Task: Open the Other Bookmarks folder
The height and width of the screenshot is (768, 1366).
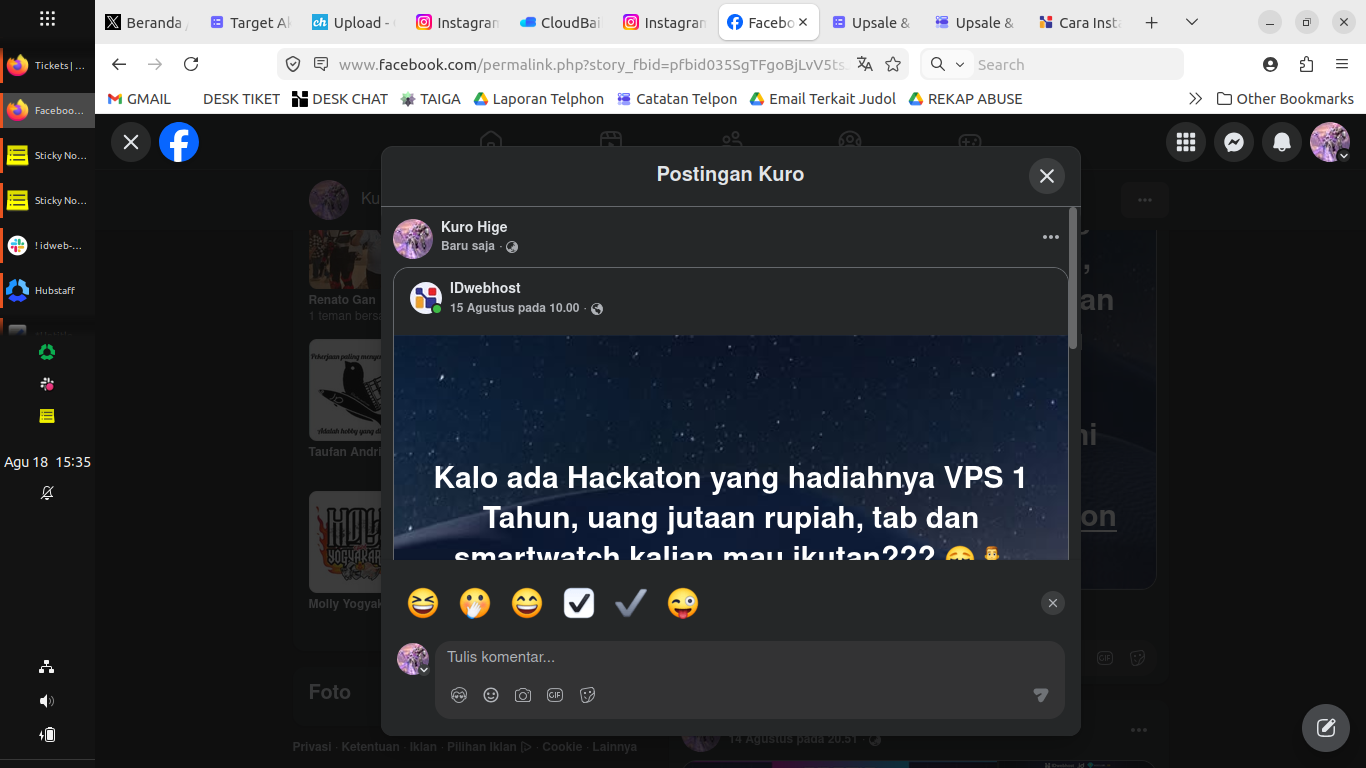Action: 1285,99
